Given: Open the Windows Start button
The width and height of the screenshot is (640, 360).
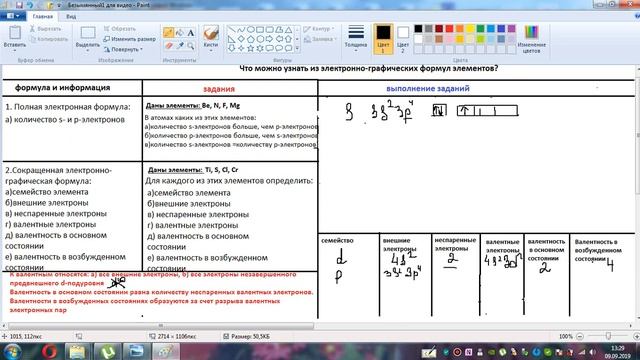Looking at the screenshot, I should coord(12,351).
